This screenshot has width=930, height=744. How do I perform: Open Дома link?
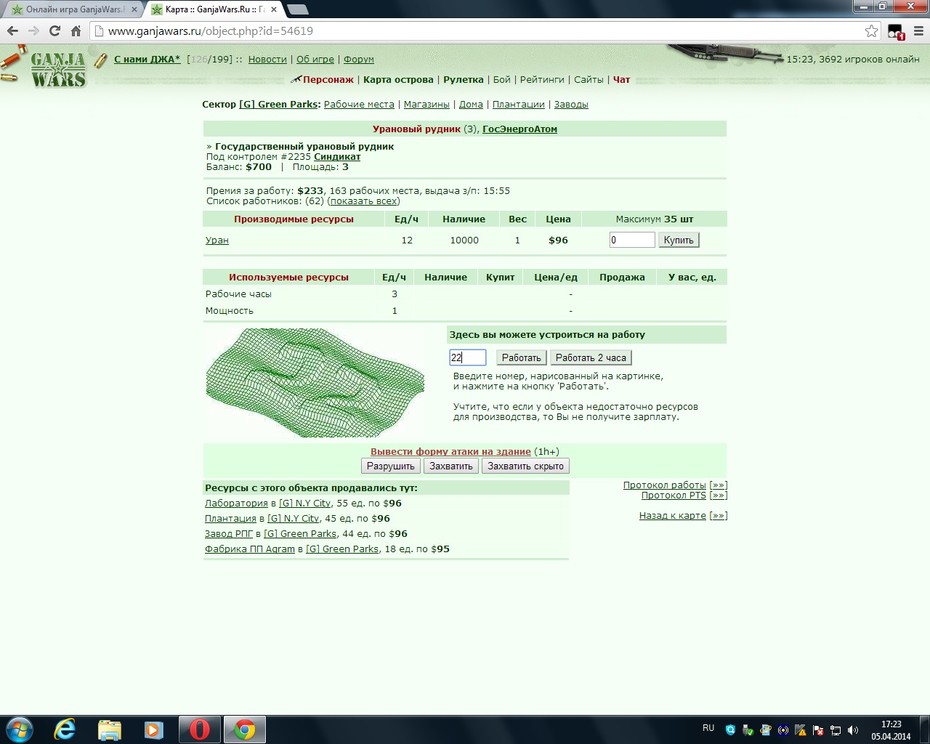[x=471, y=104]
